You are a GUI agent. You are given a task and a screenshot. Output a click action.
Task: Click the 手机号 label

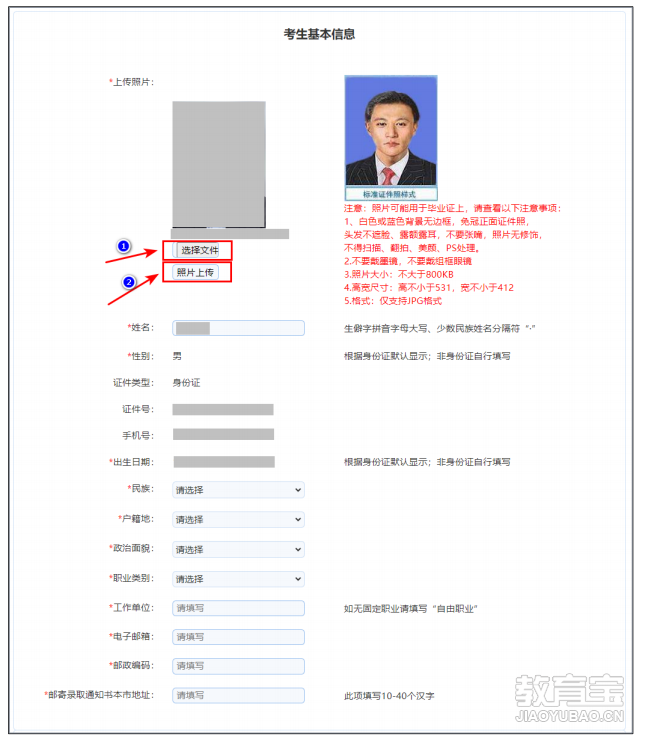(138, 435)
